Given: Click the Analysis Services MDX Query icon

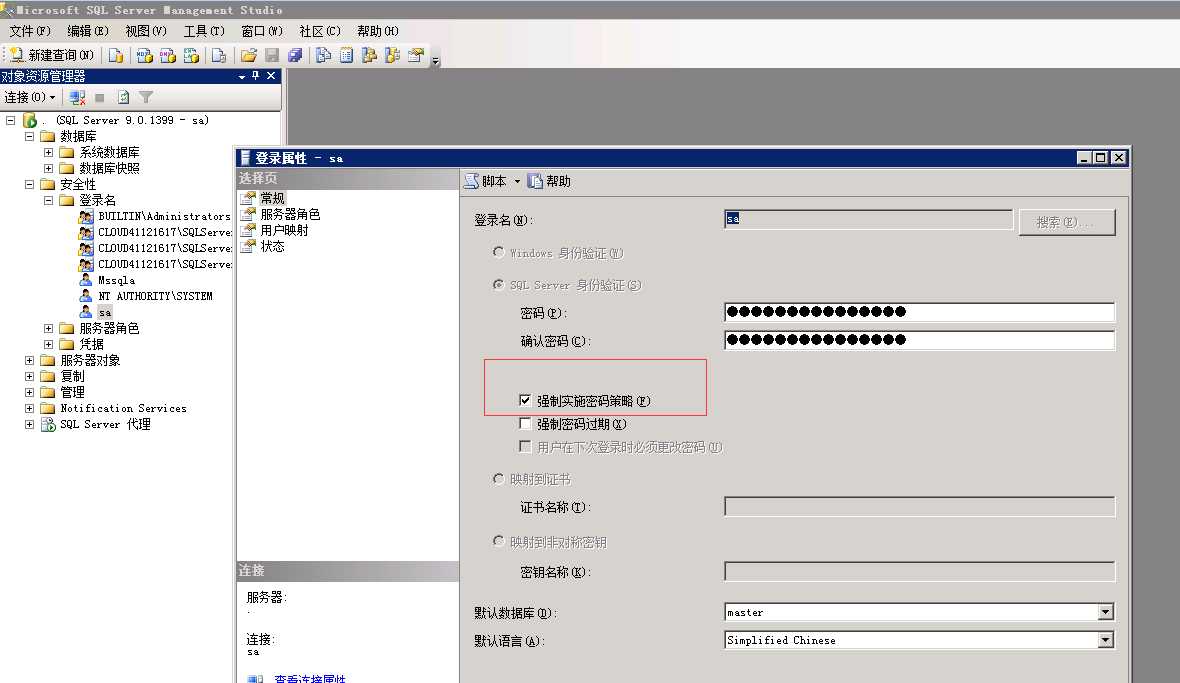Looking at the screenshot, I should click(x=144, y=55).
